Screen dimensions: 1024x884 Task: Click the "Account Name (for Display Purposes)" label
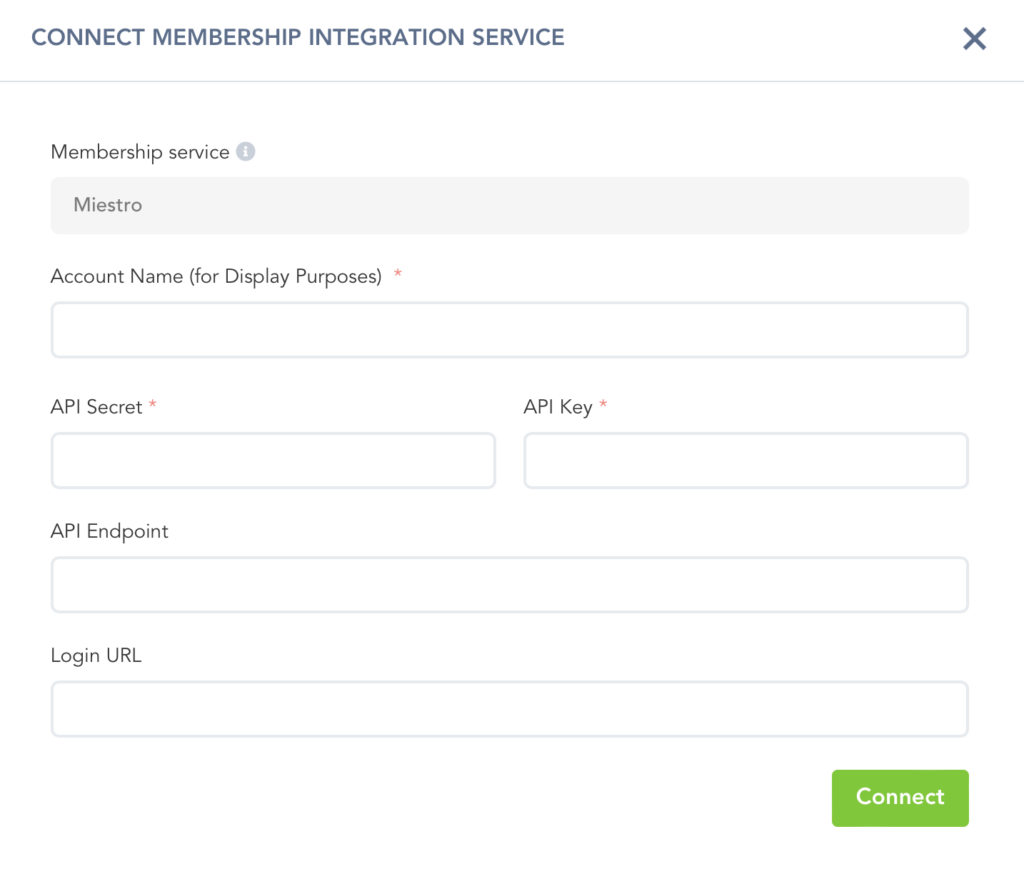coord(216,277)
